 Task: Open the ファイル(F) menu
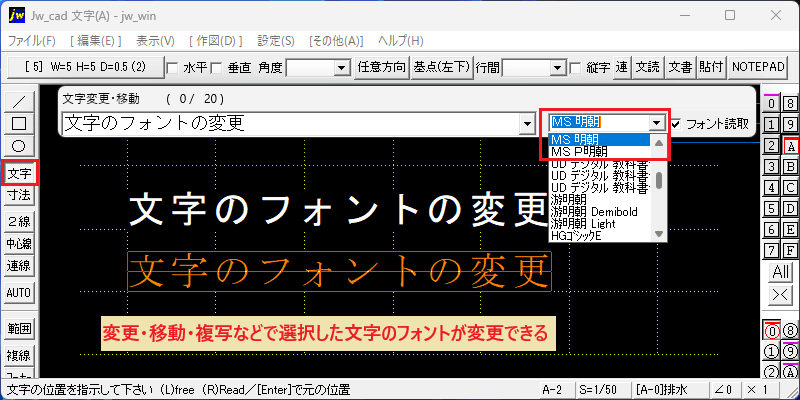32,41
